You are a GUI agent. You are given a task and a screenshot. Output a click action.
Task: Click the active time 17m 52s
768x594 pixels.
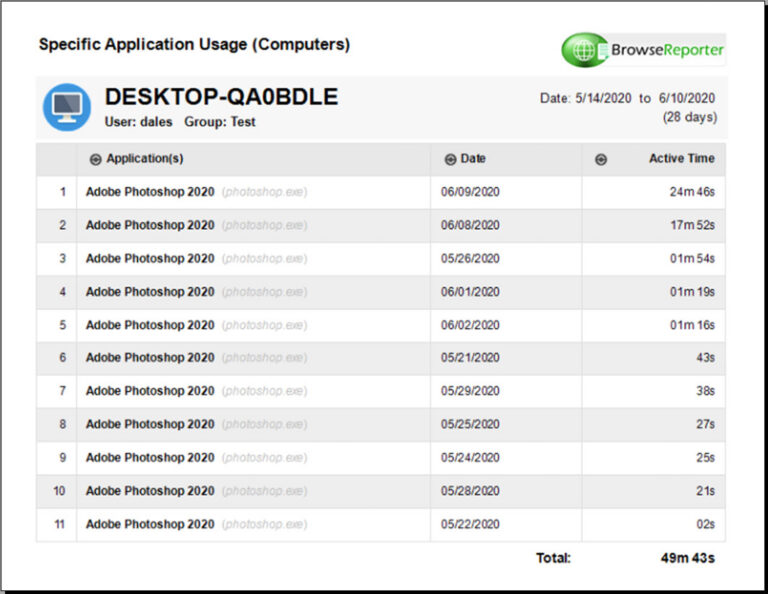tap(692, 225)
